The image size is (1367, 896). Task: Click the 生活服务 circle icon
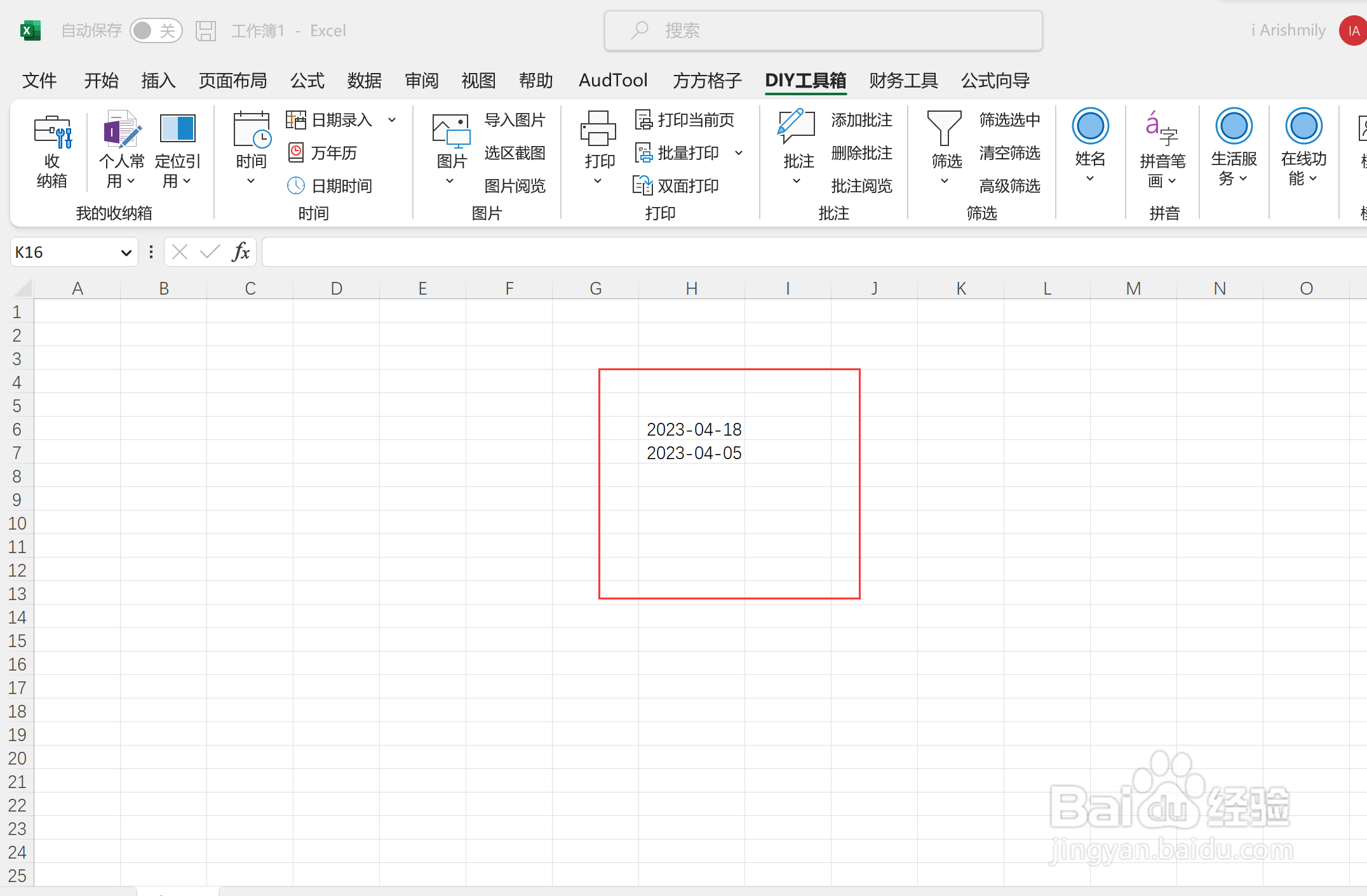[1234, 126]
